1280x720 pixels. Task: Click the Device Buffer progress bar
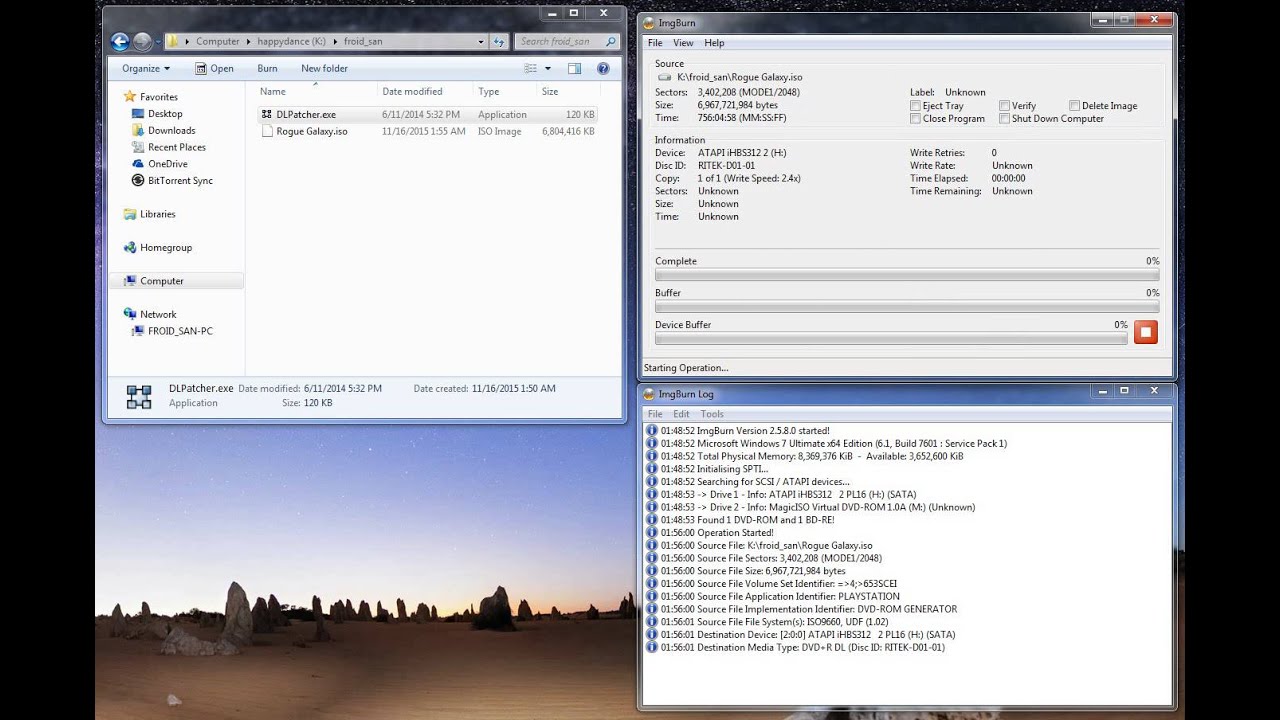(x=891, y=338)
